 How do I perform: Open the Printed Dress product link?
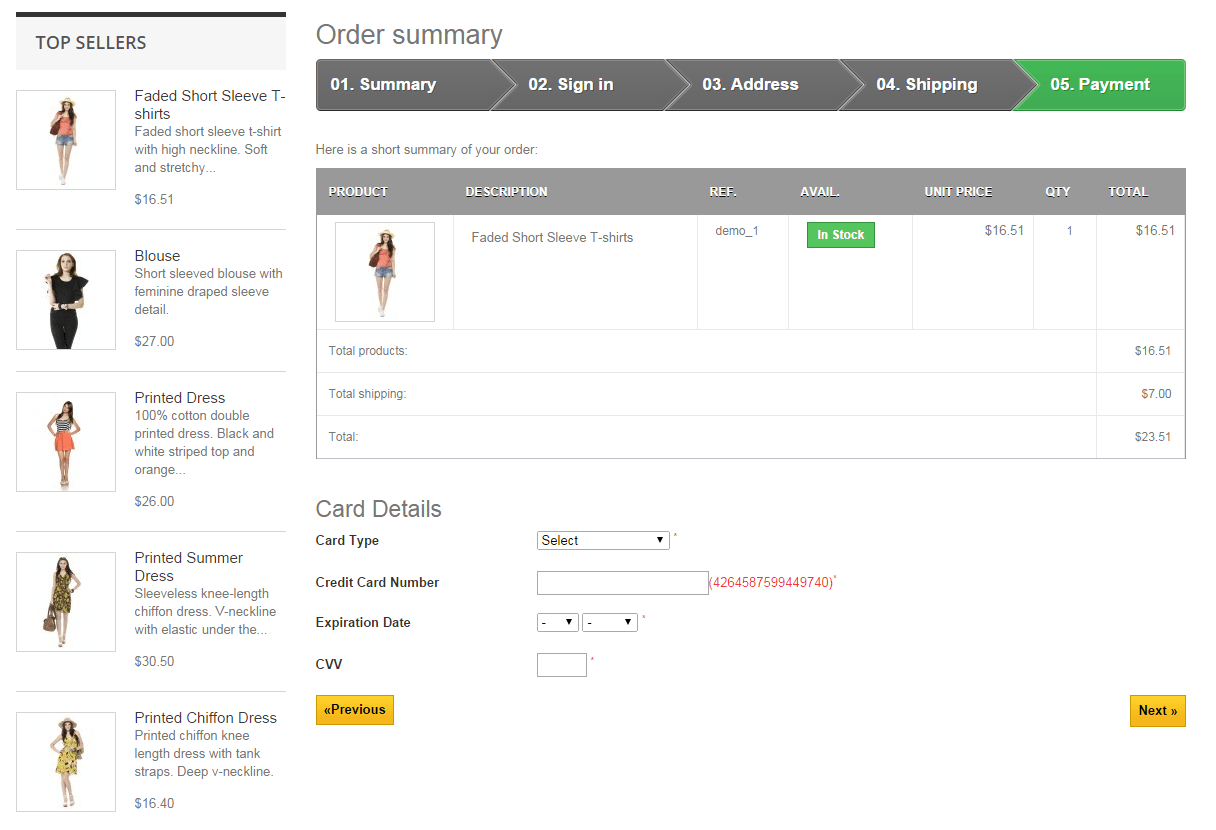[179, 397]
